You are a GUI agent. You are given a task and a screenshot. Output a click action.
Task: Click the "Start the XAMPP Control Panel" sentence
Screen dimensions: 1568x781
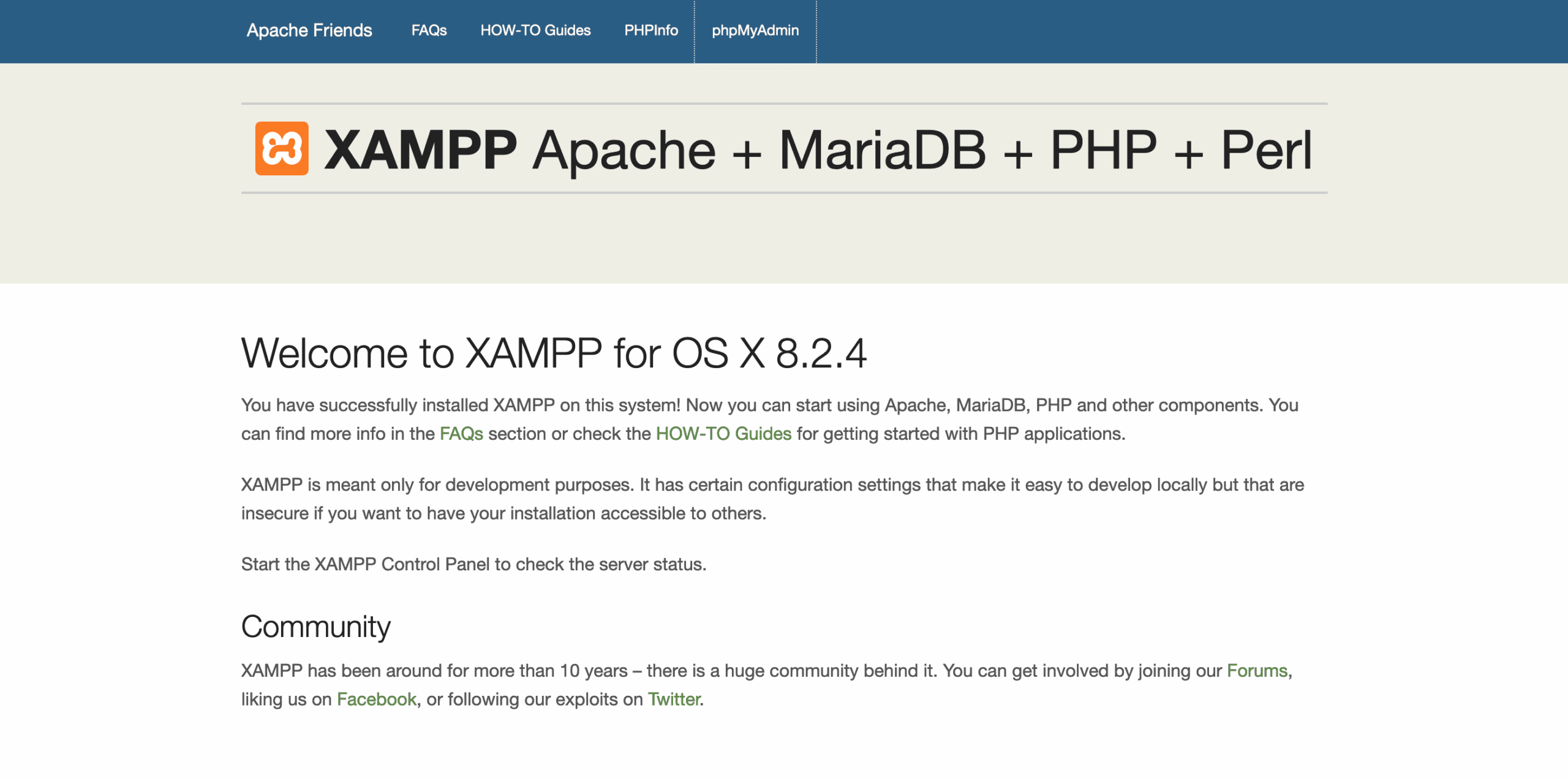(473, 564)
